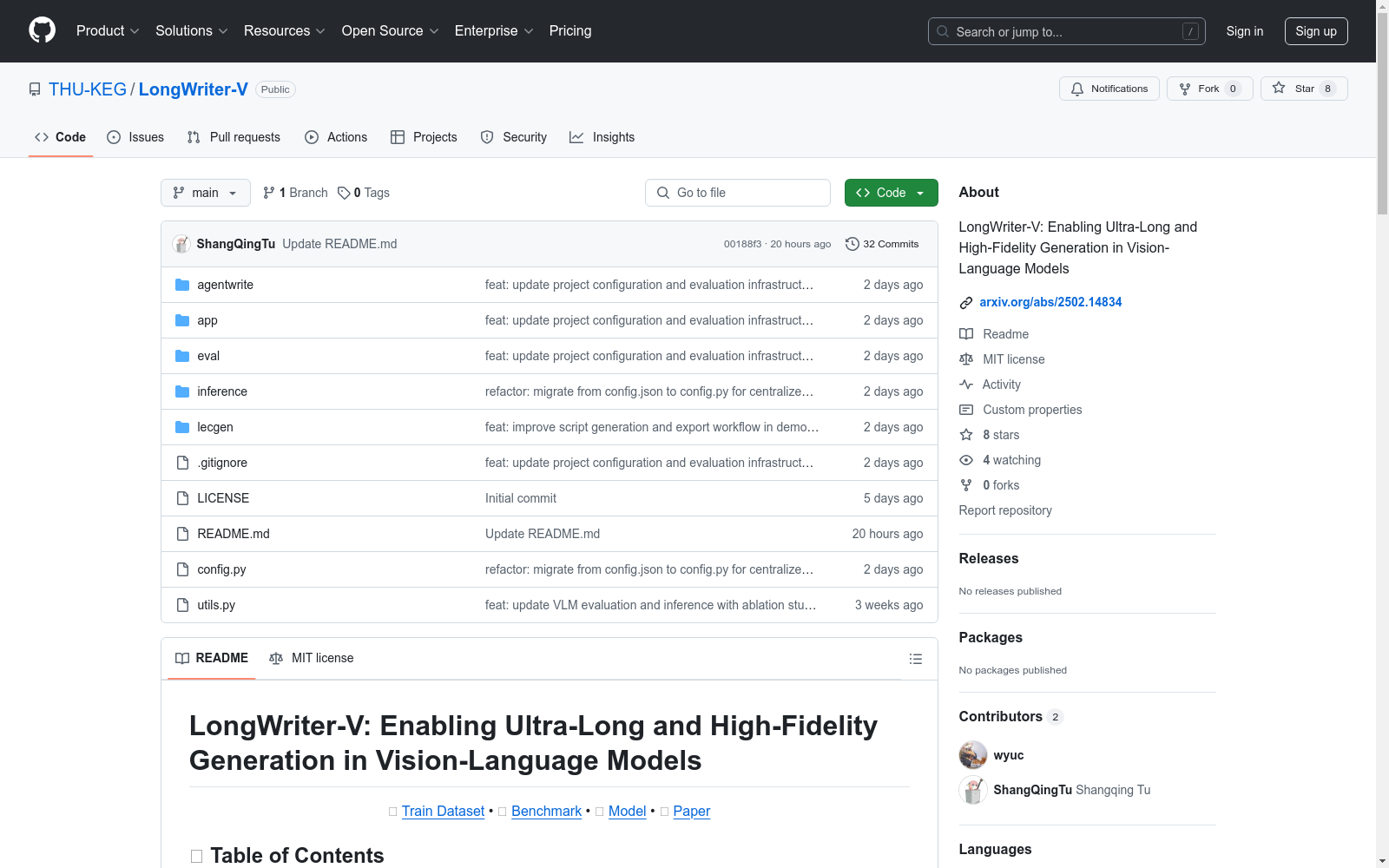Click the commits history clock icon
This screenshot has height=868, width=1389.
tap(852, 244)
